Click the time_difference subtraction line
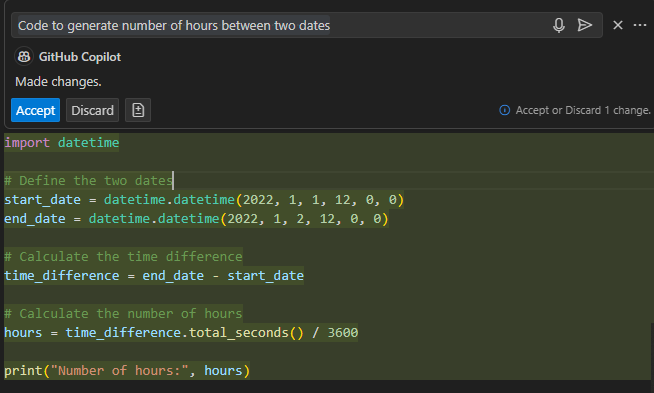Image resolution: width=654 pixels, height=393 pixels. 154,276
